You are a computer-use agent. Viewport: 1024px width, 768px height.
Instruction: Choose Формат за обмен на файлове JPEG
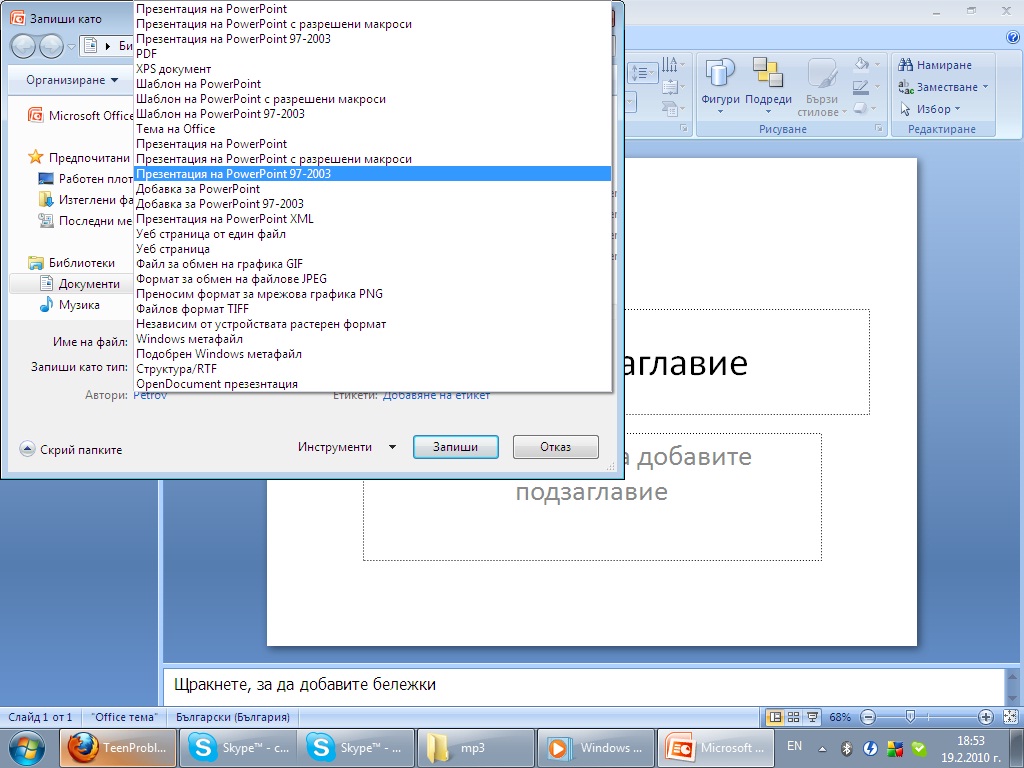[372, 279]
